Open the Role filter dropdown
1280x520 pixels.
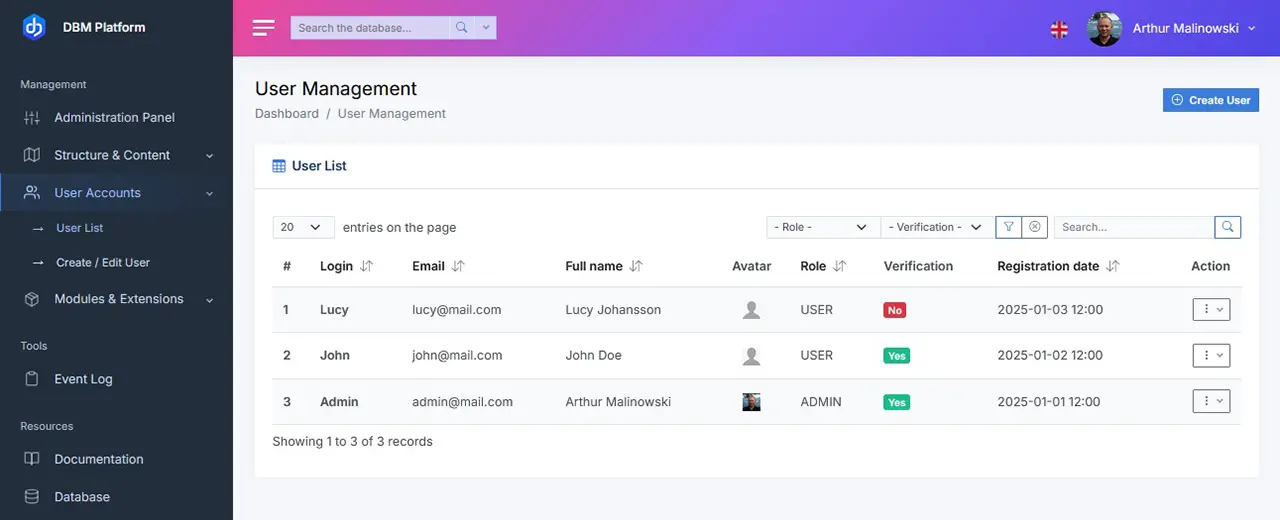[823, 227]
